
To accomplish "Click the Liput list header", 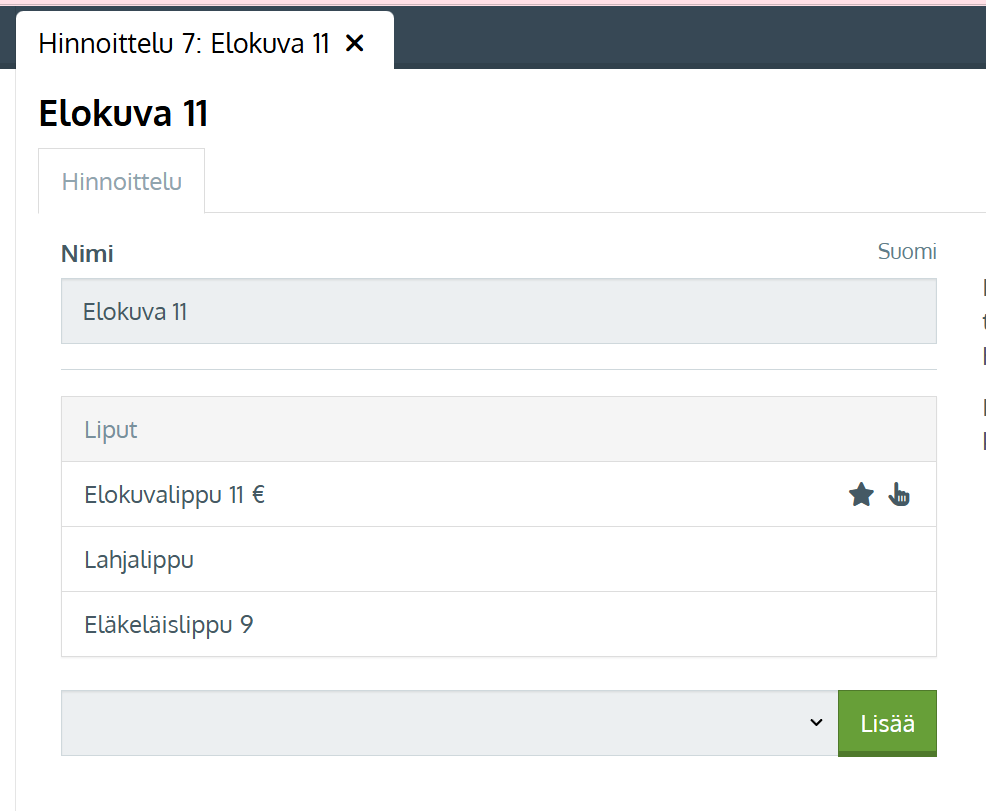I will point(498,430).
